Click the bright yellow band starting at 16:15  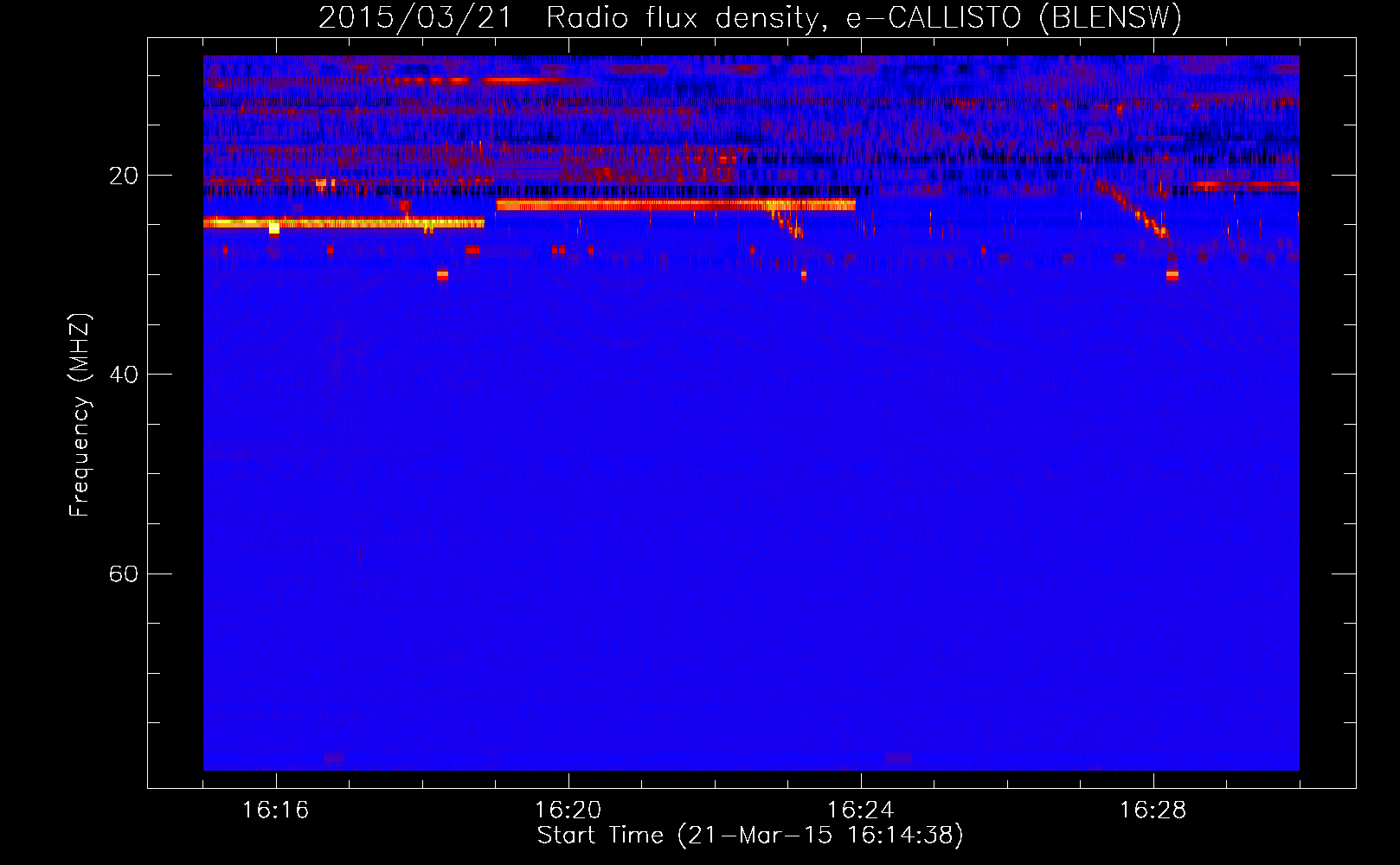click(344, 223)
